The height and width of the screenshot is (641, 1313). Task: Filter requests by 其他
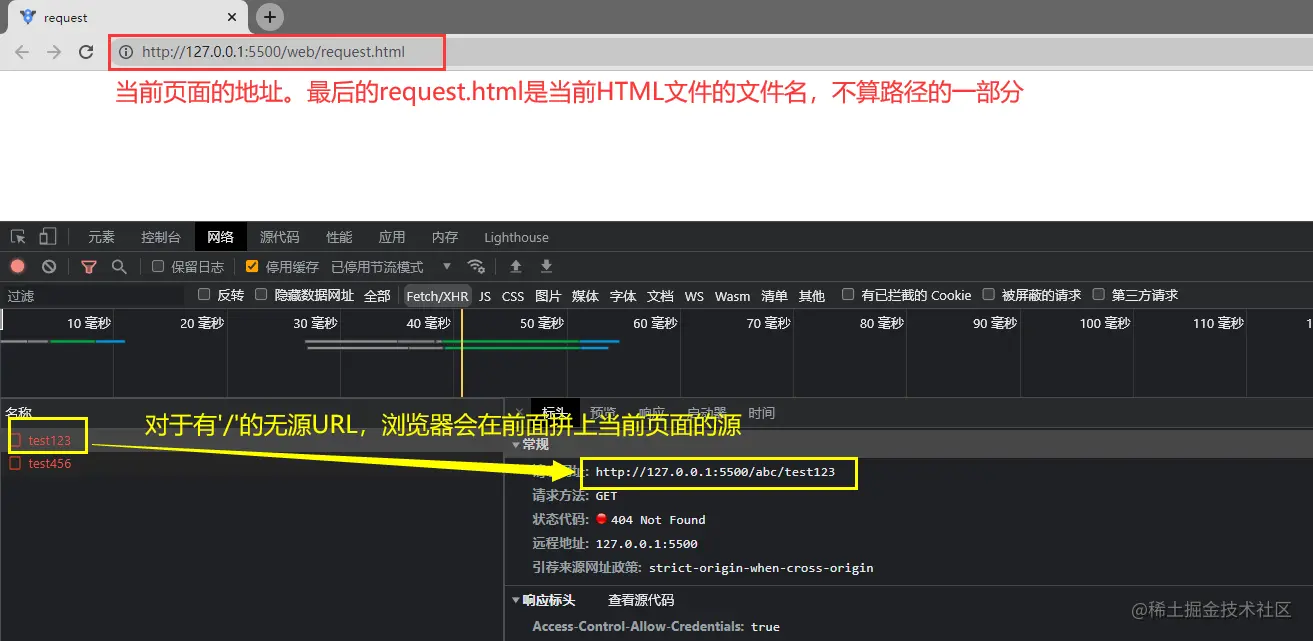tap(812, 296)
